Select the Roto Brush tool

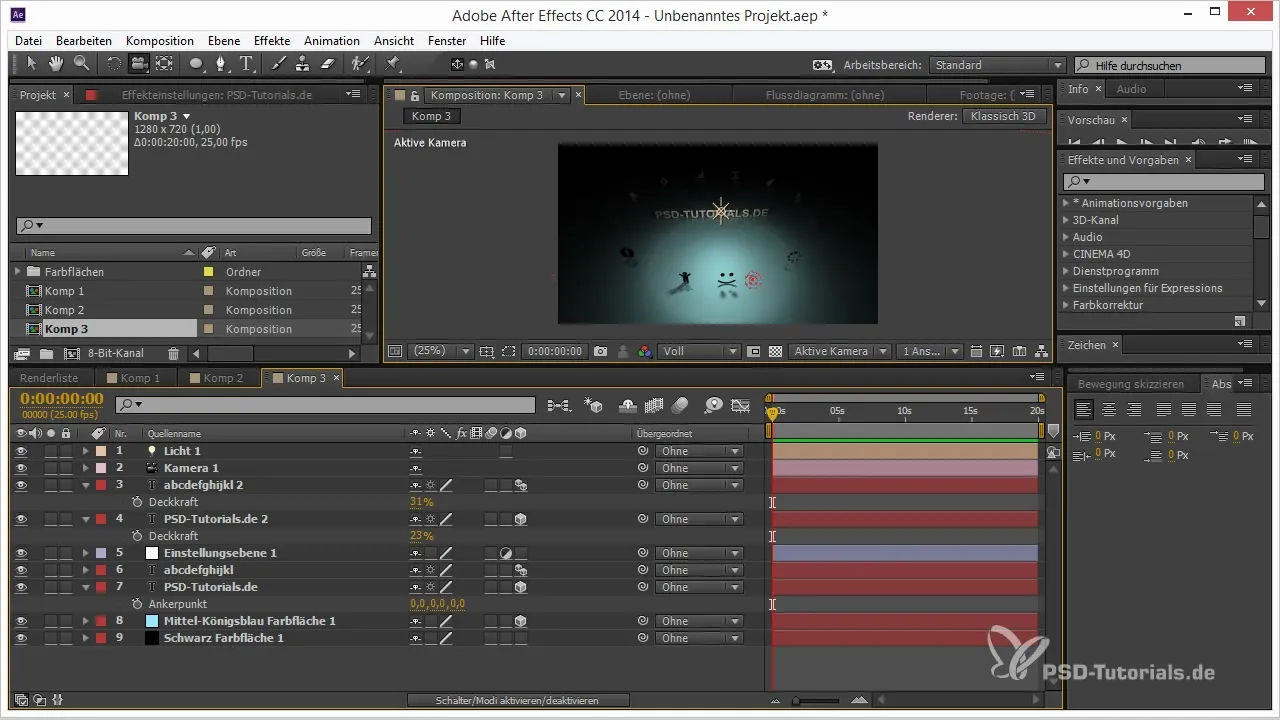pos(360,64)
